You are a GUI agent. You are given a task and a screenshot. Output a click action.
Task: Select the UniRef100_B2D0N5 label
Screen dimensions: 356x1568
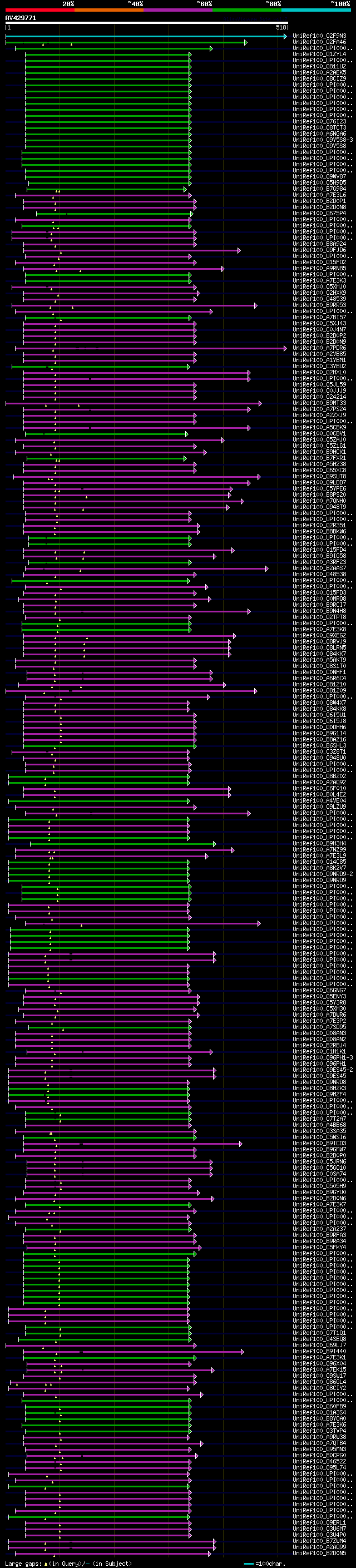[x=319, y=1554]
